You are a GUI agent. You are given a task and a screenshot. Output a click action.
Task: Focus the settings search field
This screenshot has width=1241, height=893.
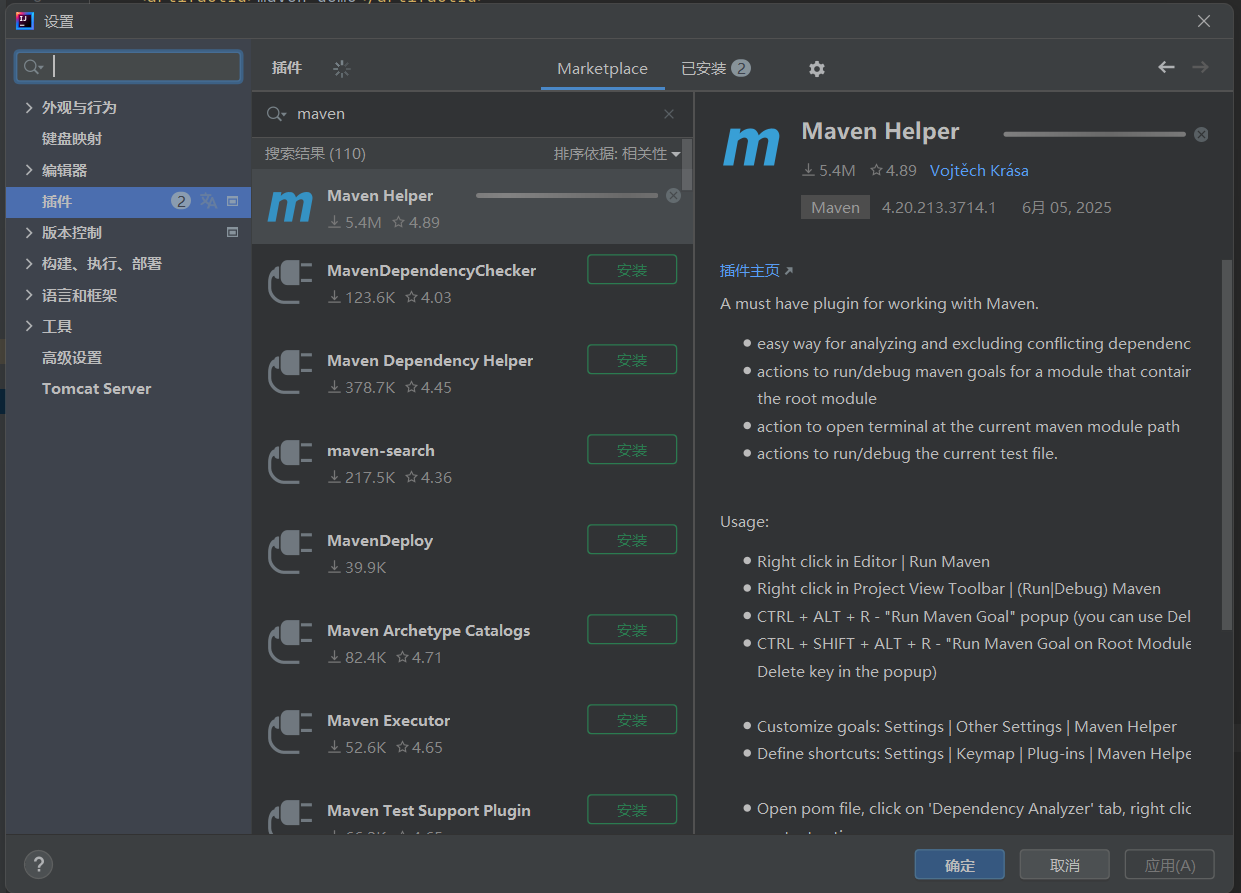[x=128, y=67]
